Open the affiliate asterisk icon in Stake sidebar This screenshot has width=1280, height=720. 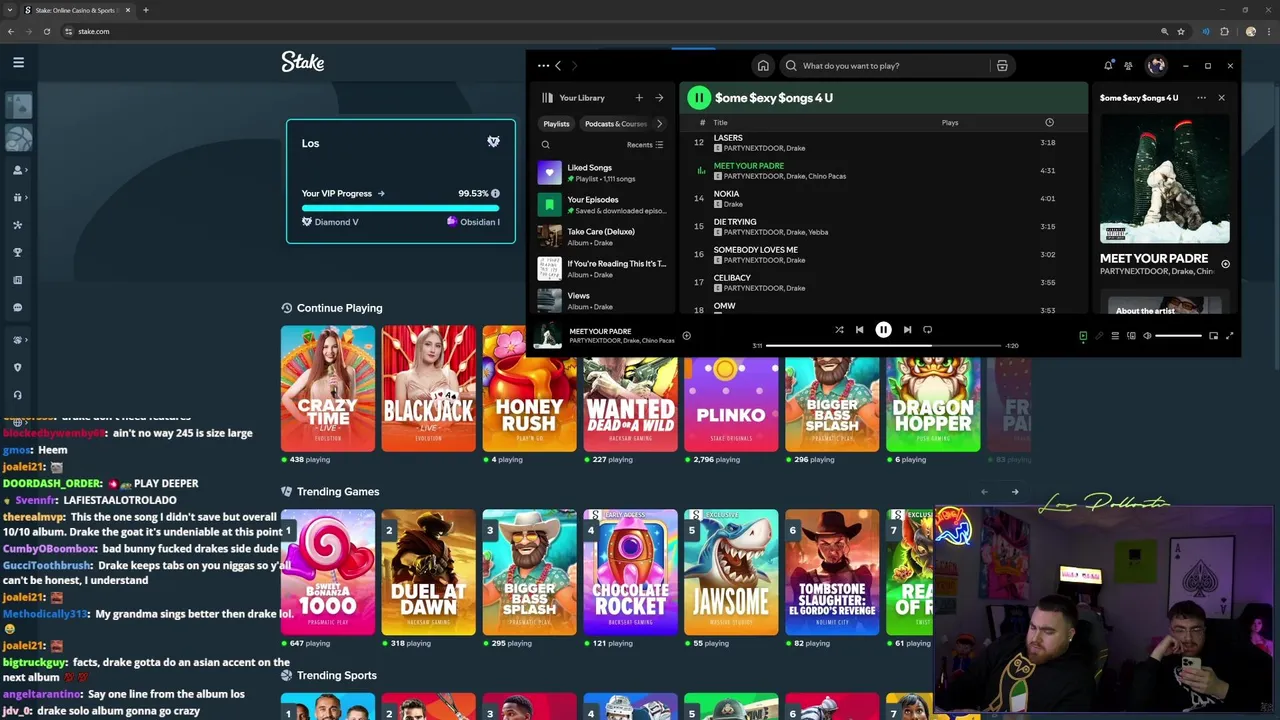click(18, 225)
